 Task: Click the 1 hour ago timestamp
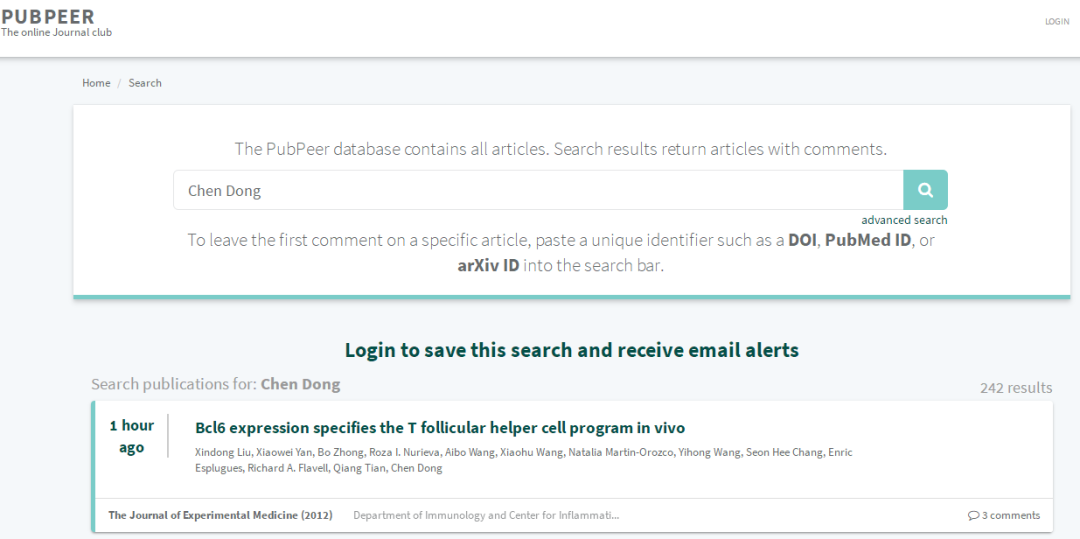[x=131, y=437]
